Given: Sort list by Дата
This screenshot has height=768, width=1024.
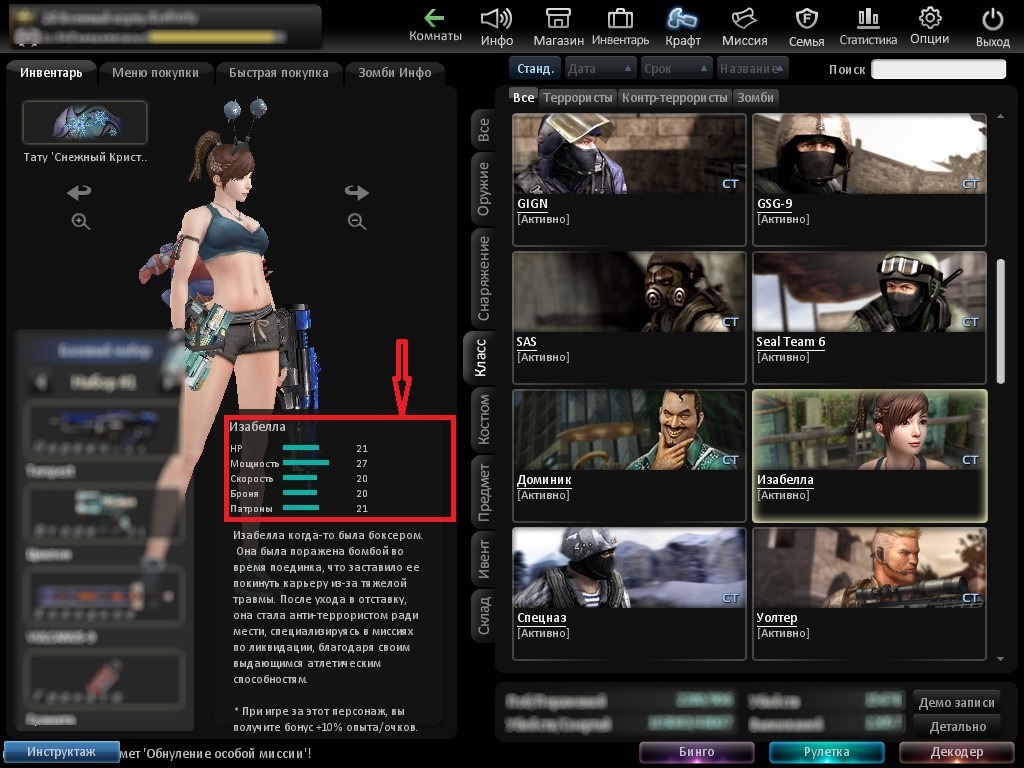Looking at the screenshot, I should 600,69.
